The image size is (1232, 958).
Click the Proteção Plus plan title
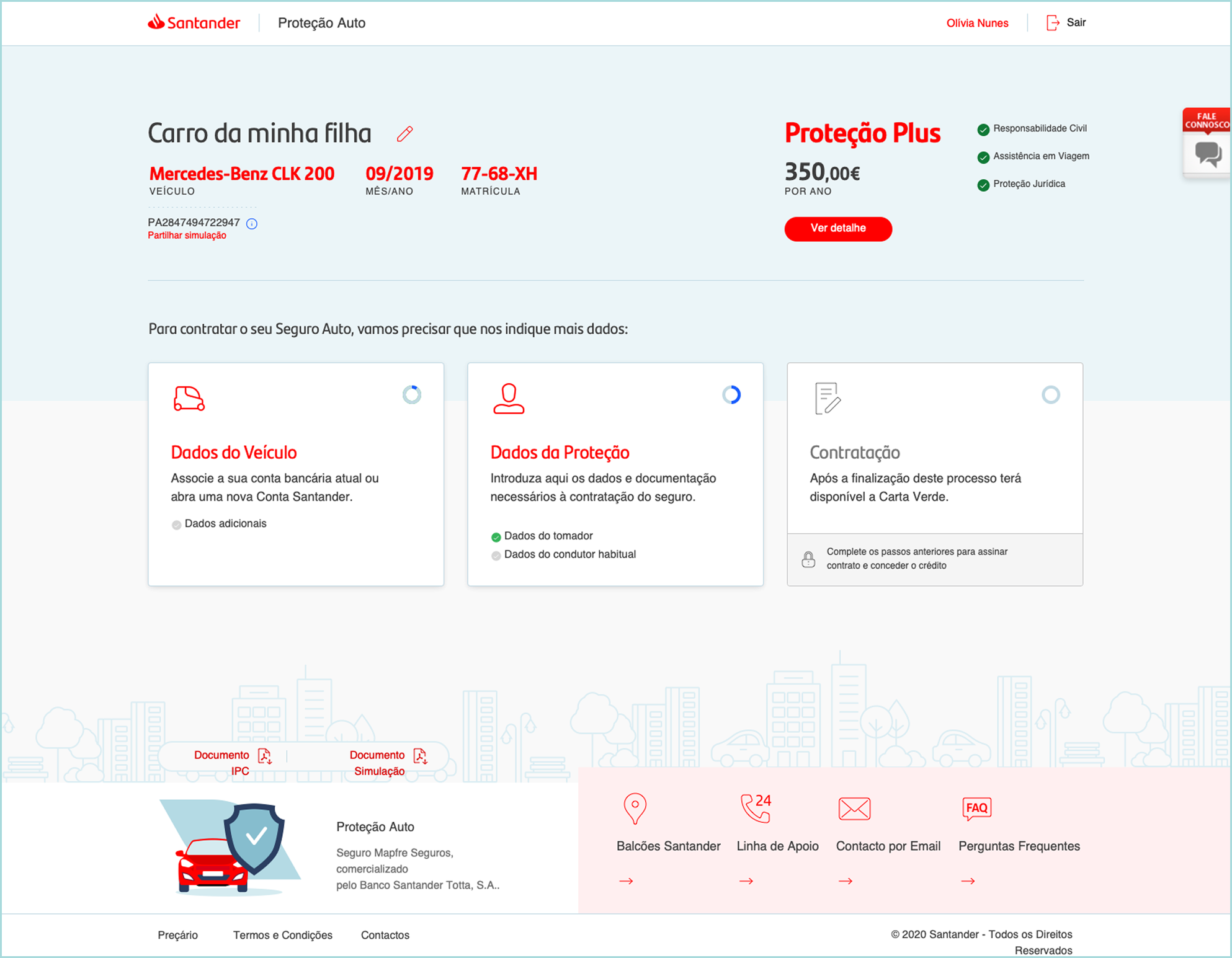(x=862, y=133)
